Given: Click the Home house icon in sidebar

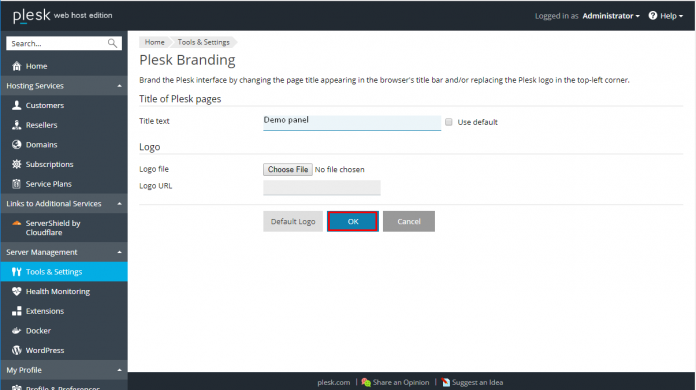Looking at the screenshot, I should [16, 66].
